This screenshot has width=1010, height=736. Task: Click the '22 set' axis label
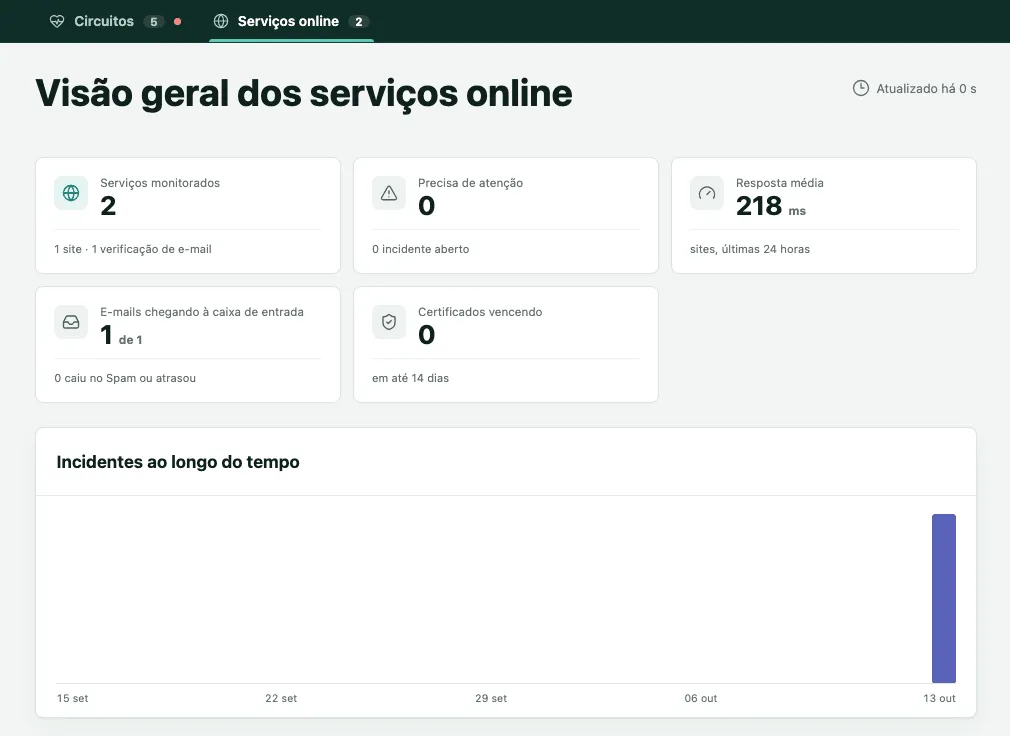[x=281, y=698]
